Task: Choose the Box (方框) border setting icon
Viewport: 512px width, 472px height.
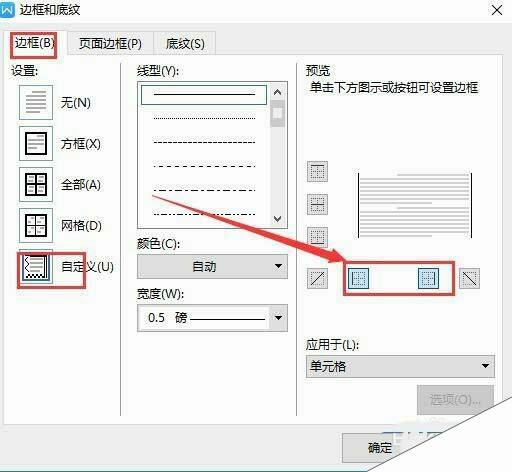Action: 36,143
